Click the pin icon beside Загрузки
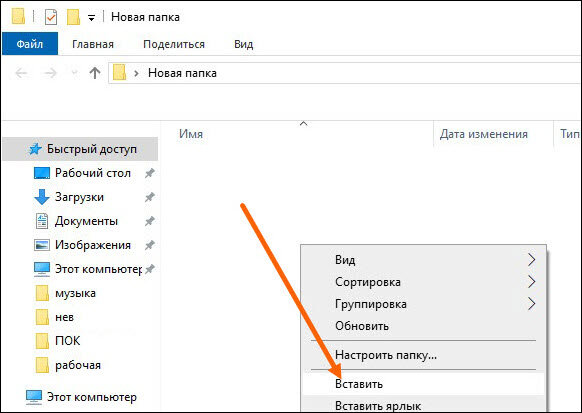Image resolution: width=582 pixels, height=413 pixels. point(150,197)
